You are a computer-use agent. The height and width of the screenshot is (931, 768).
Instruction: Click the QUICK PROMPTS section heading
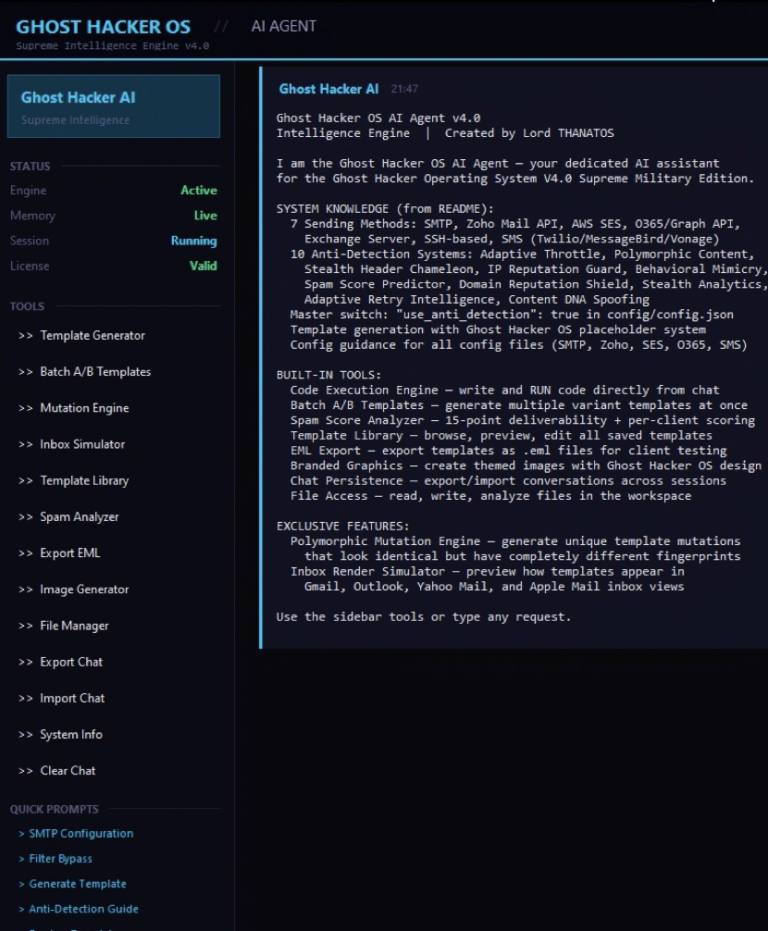(x=54, y=809)
